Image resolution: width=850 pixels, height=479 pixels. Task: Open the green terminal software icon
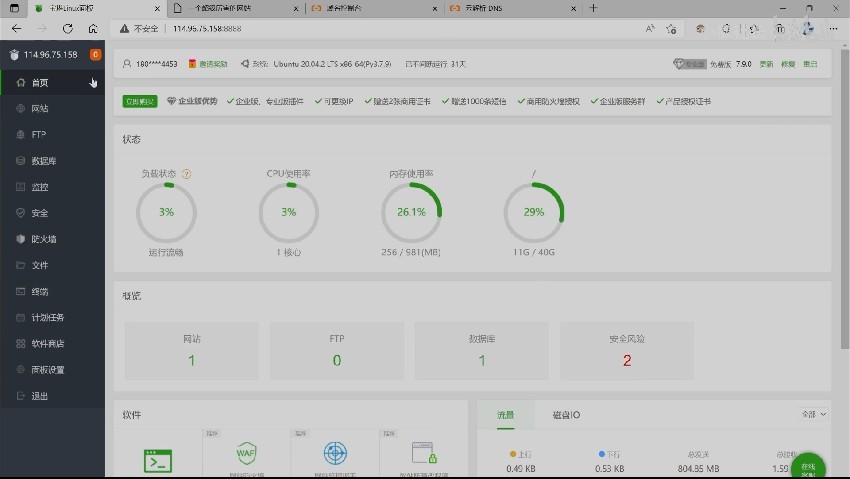tap(158, 461)
